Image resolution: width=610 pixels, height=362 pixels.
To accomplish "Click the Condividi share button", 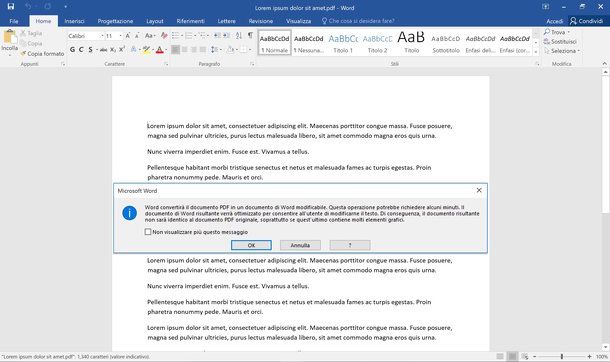I will 586,21.
